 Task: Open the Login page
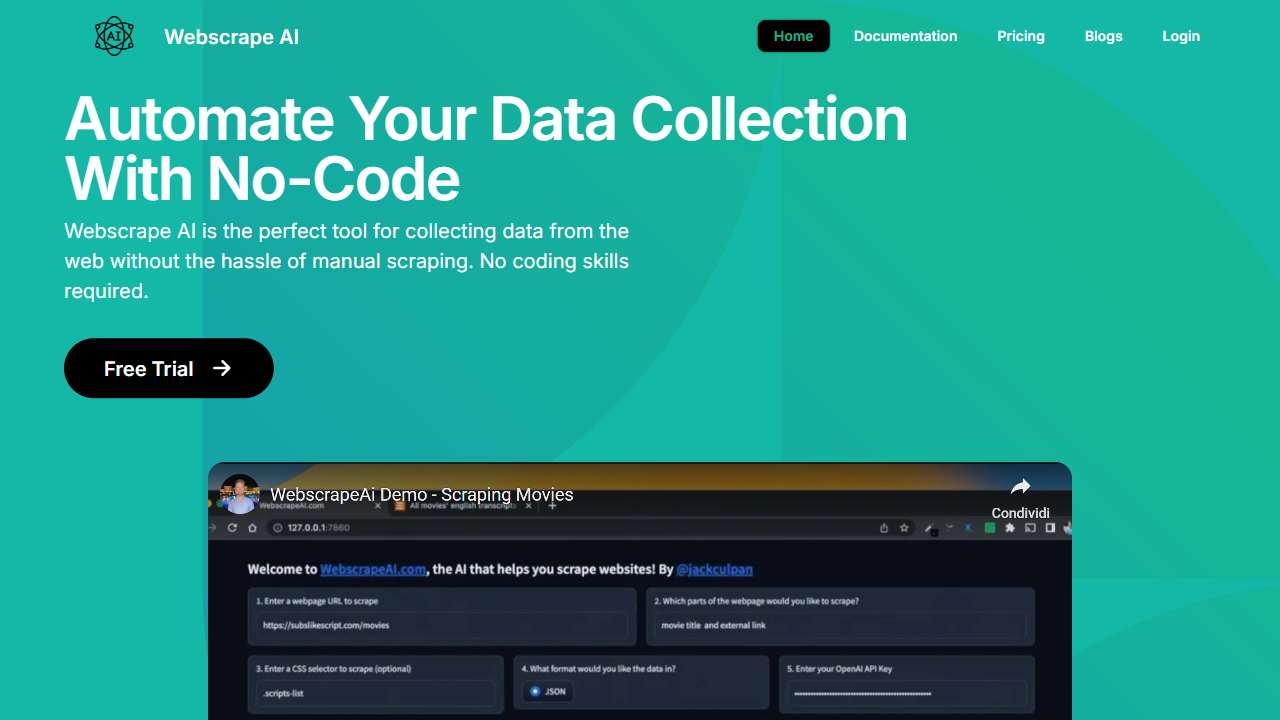[x=1180, y=36]
